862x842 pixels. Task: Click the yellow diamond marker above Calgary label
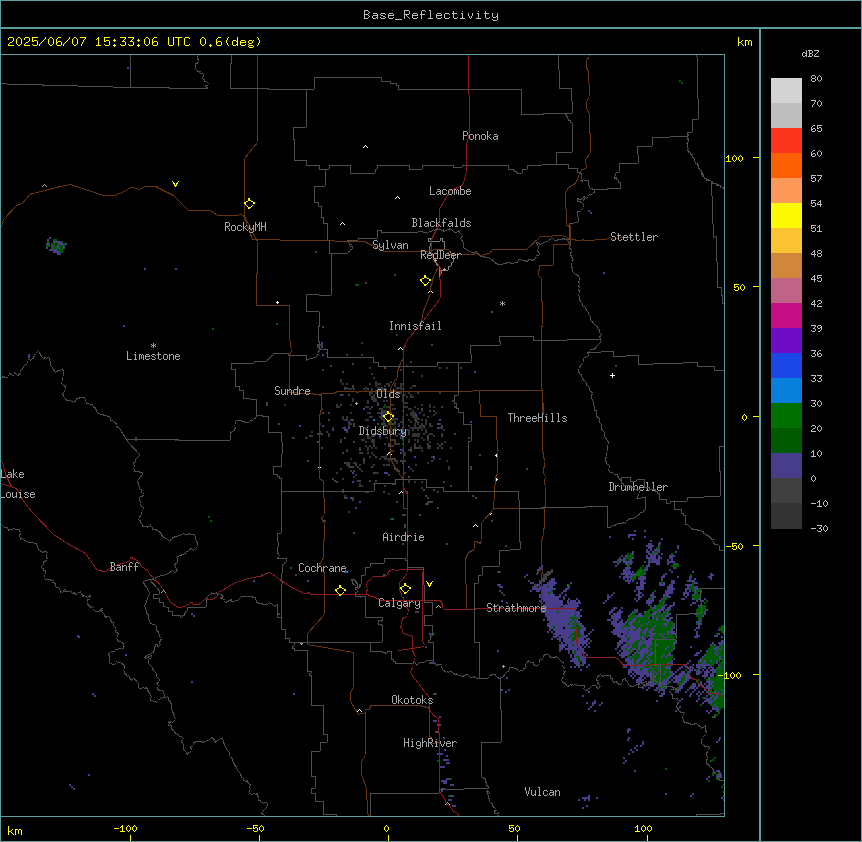pos(405,589)
